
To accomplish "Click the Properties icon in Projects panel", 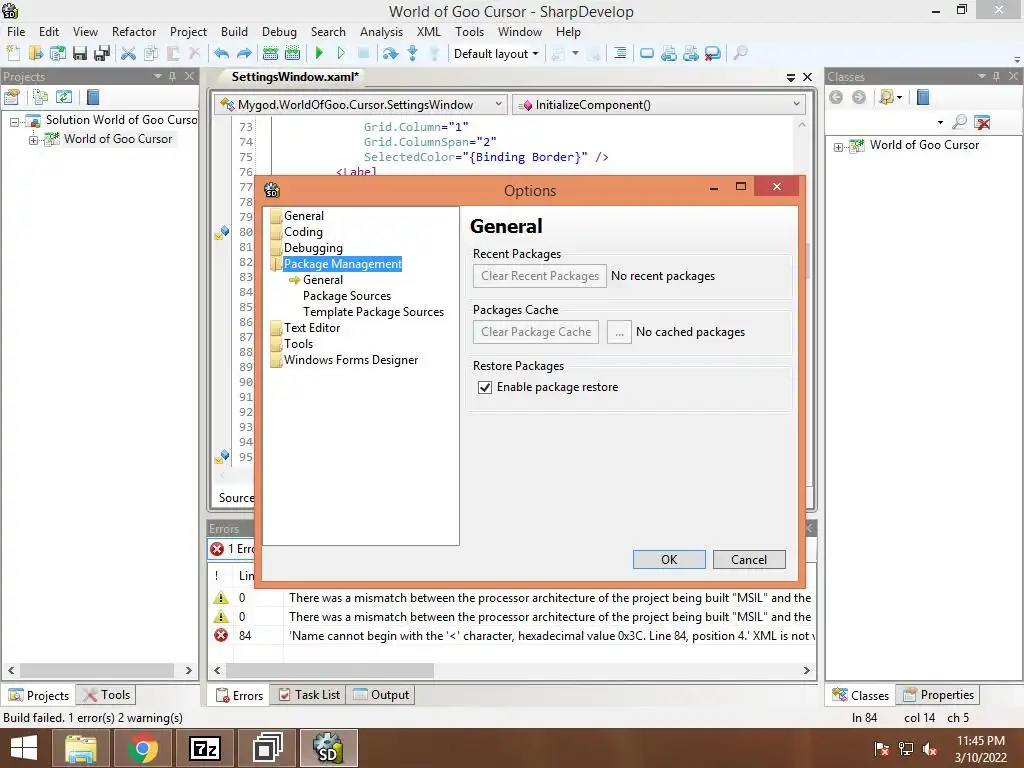I will pos(12,97).
